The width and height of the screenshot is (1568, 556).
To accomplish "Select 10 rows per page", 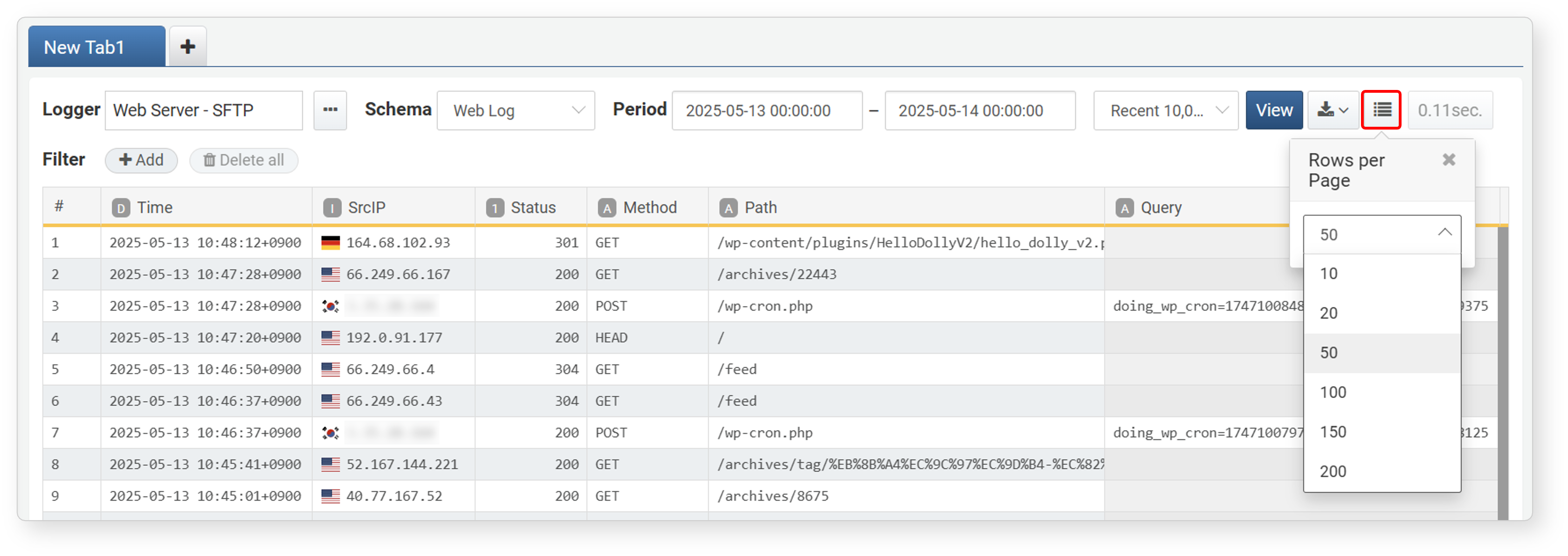I will coord(1382,274).
